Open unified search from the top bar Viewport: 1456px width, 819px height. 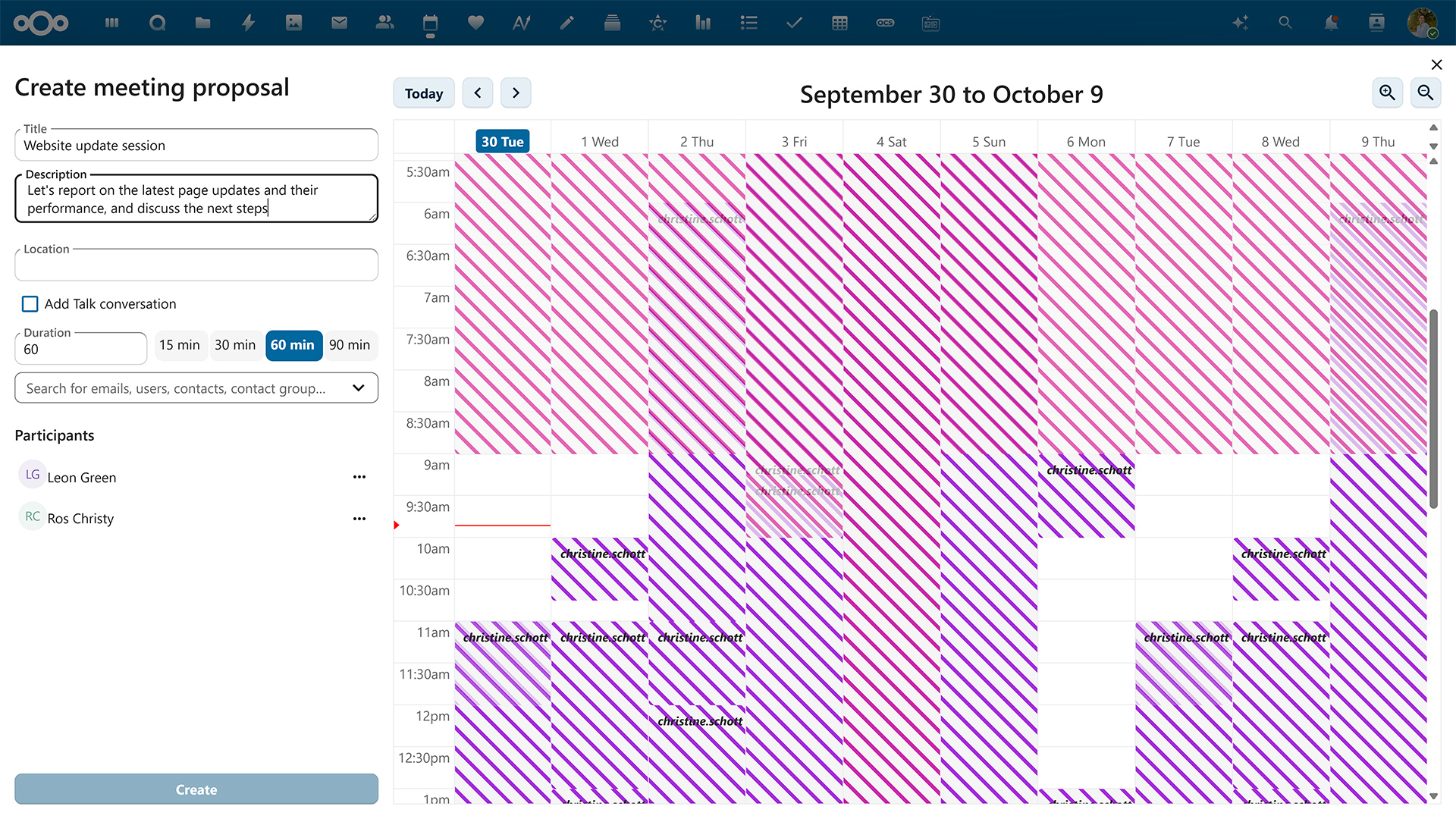[x=1285, y=23]
